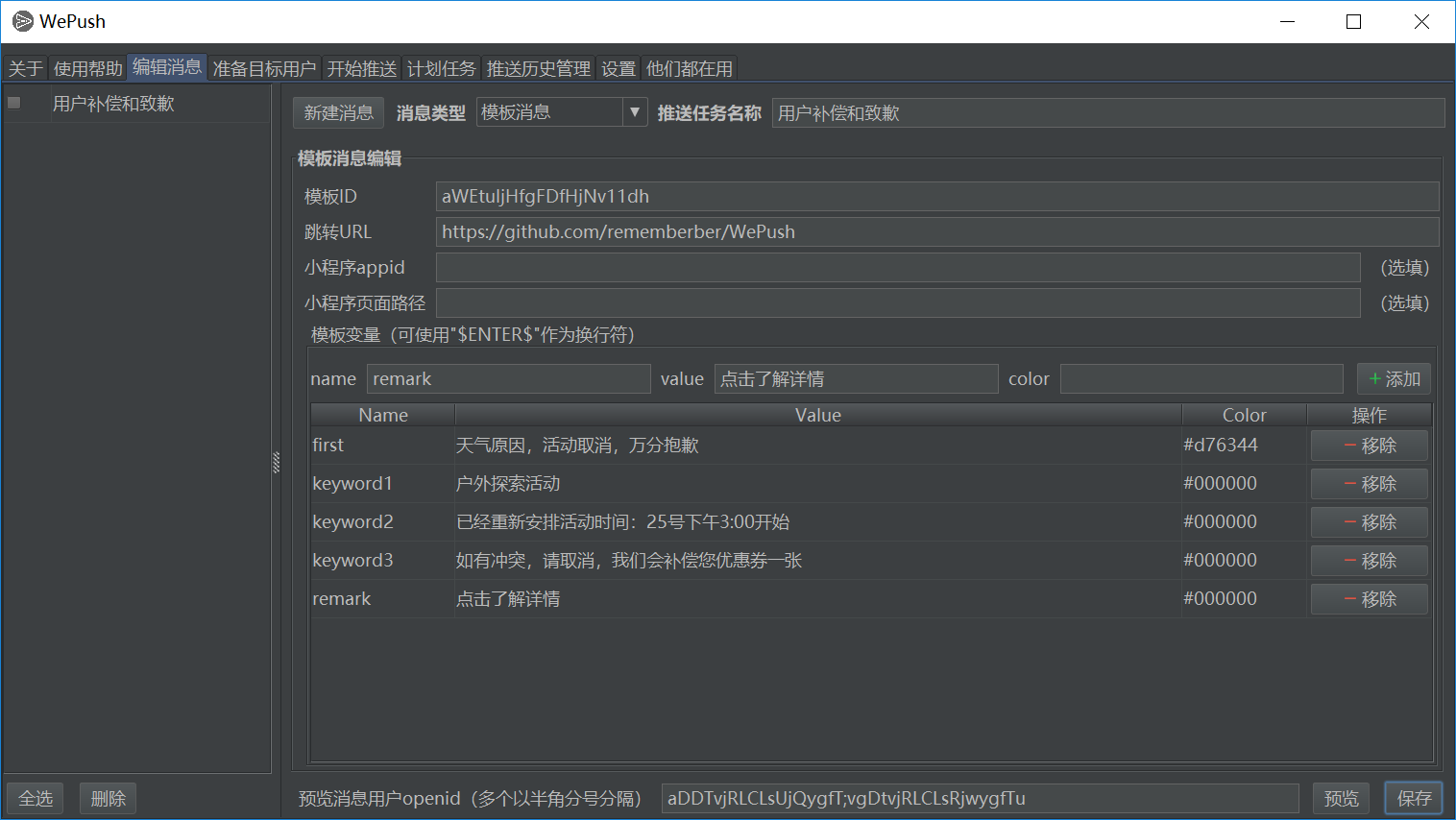Screen dimensions: 1456x820
Task: Tick the checkbox beside 用户补偿和致歉
Action: click(x=14, y=103)
